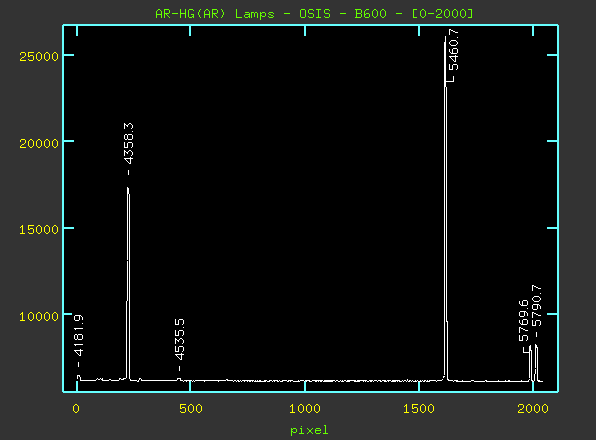This screenshot has height=440, width=596.
Task: Click the 10000 y-axis value
Action: pyautogui.click(x=39, y=316)
